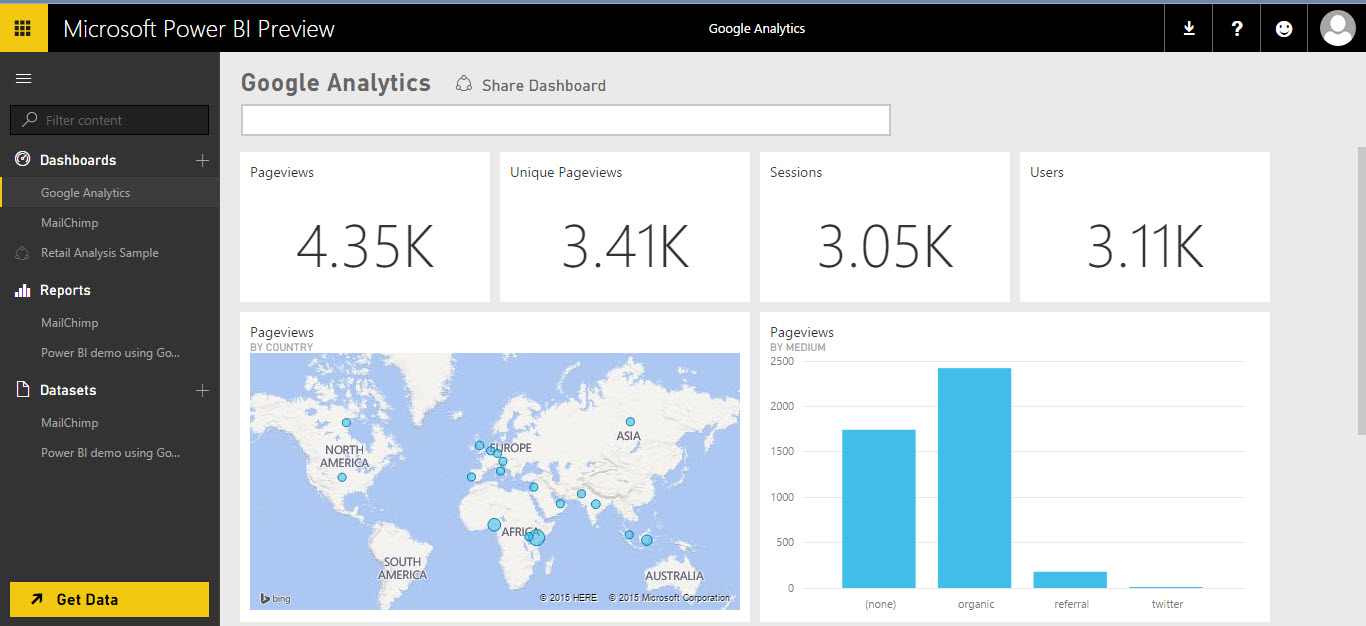Screen dimensions: 1366x626
Task: Click the Filter content search field
Action: (x=109, y=119)
